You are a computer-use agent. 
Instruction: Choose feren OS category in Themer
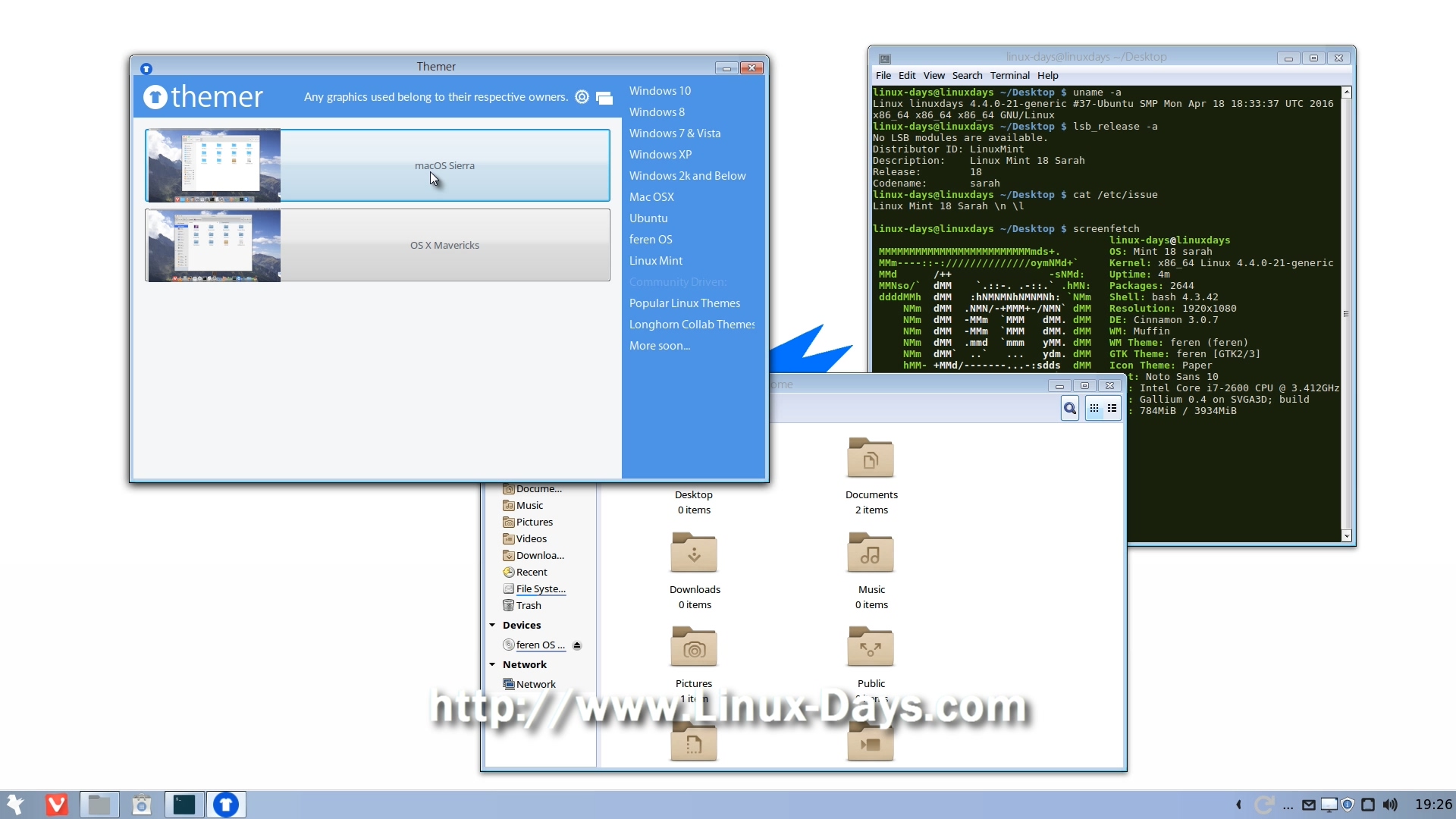point(651,240)
